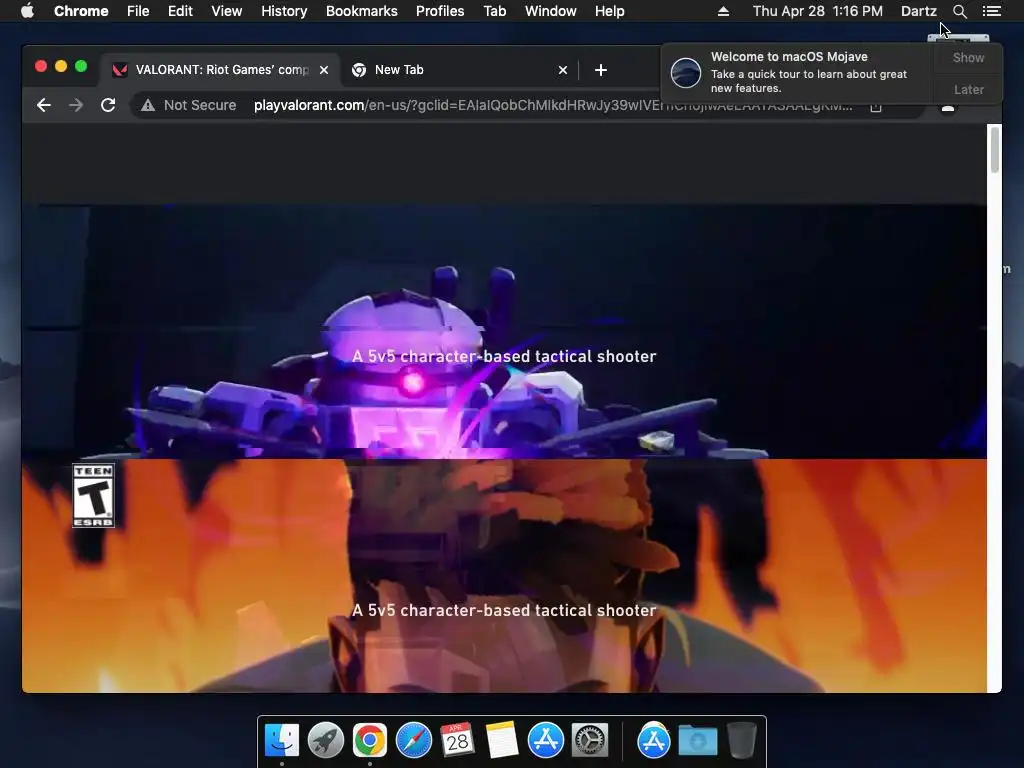Click the lower tactical shooter caption over fire
This screenshot has height=768, width=1024.
click(504, 610)
